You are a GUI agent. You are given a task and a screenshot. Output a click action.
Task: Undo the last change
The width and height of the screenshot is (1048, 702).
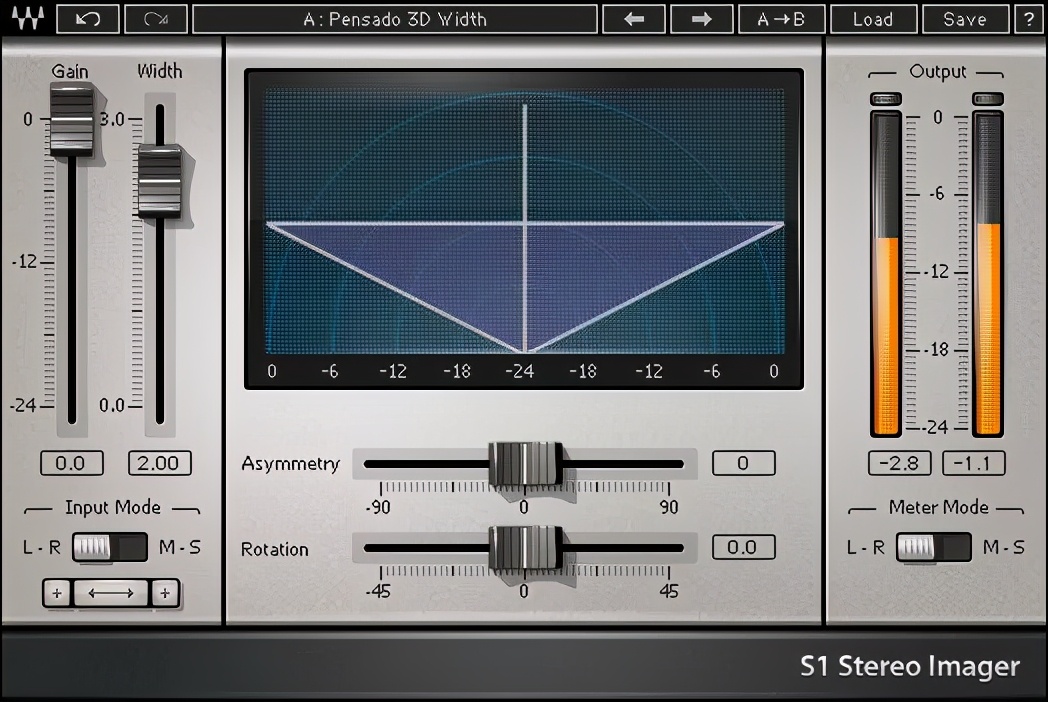[x=88, y=19]
